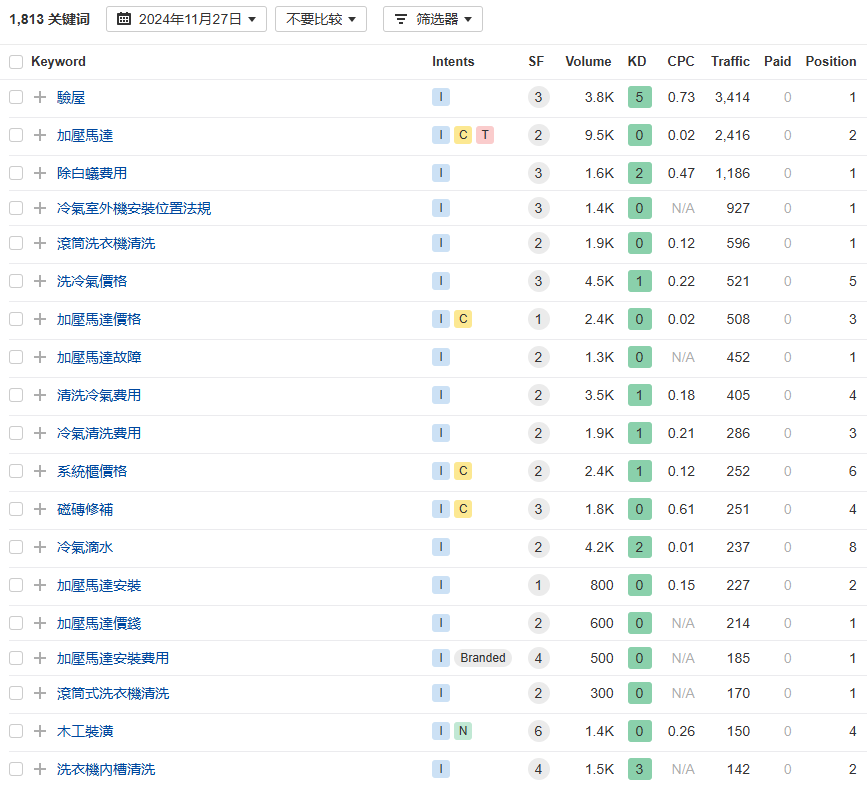The height and width of the screenshot is (787, 867).
Task: Sort by Traffic column header
Action: point(730,61)
